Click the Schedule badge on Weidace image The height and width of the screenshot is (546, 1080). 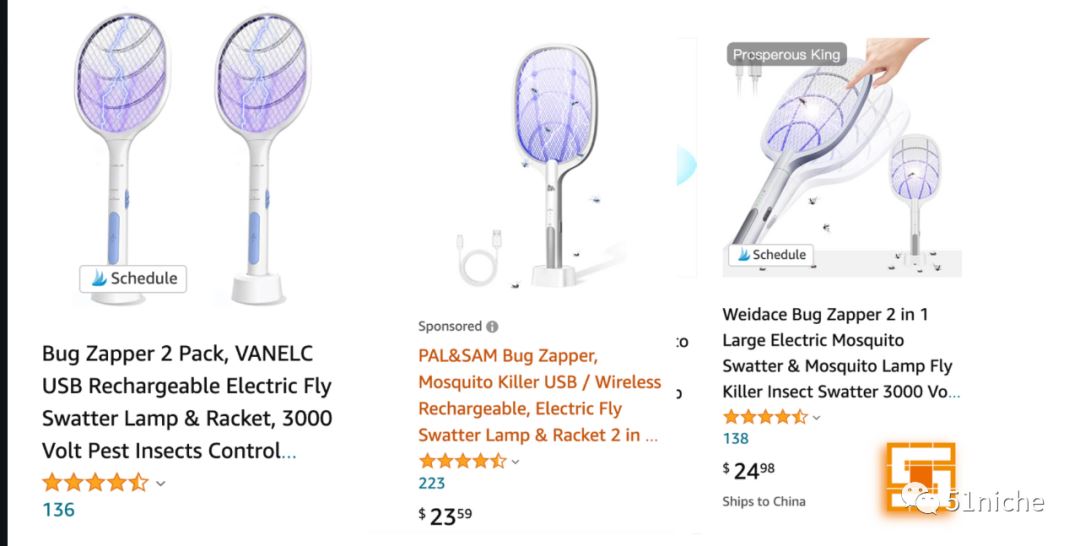tap(771, 255)
